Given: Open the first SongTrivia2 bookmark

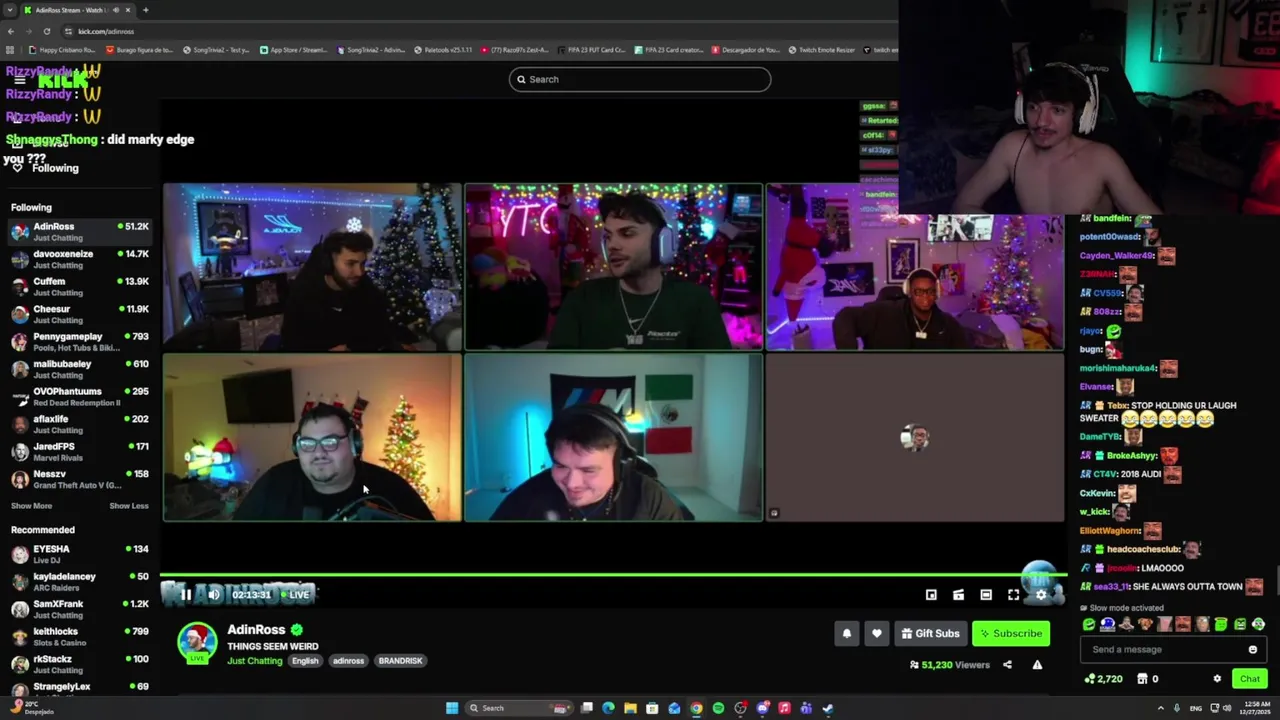Looking at the screenshot, I should pyautogui.click(x=215, y=50).
